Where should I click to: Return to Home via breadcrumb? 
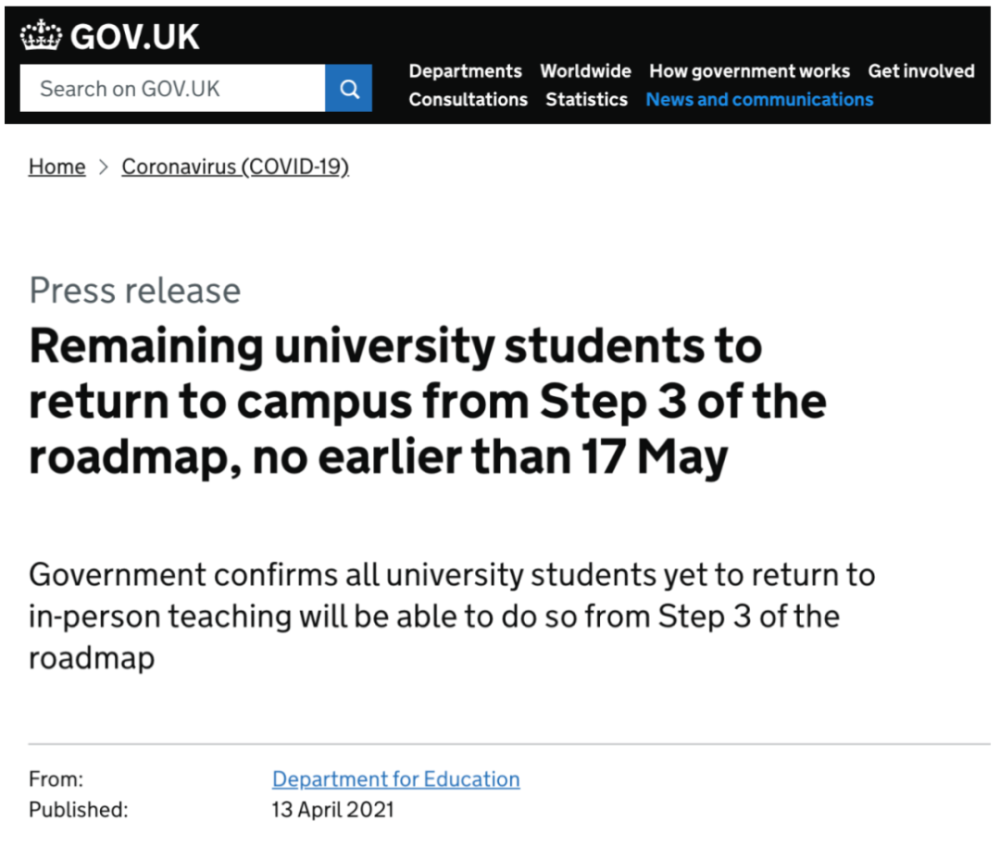[x=57, y=167]
